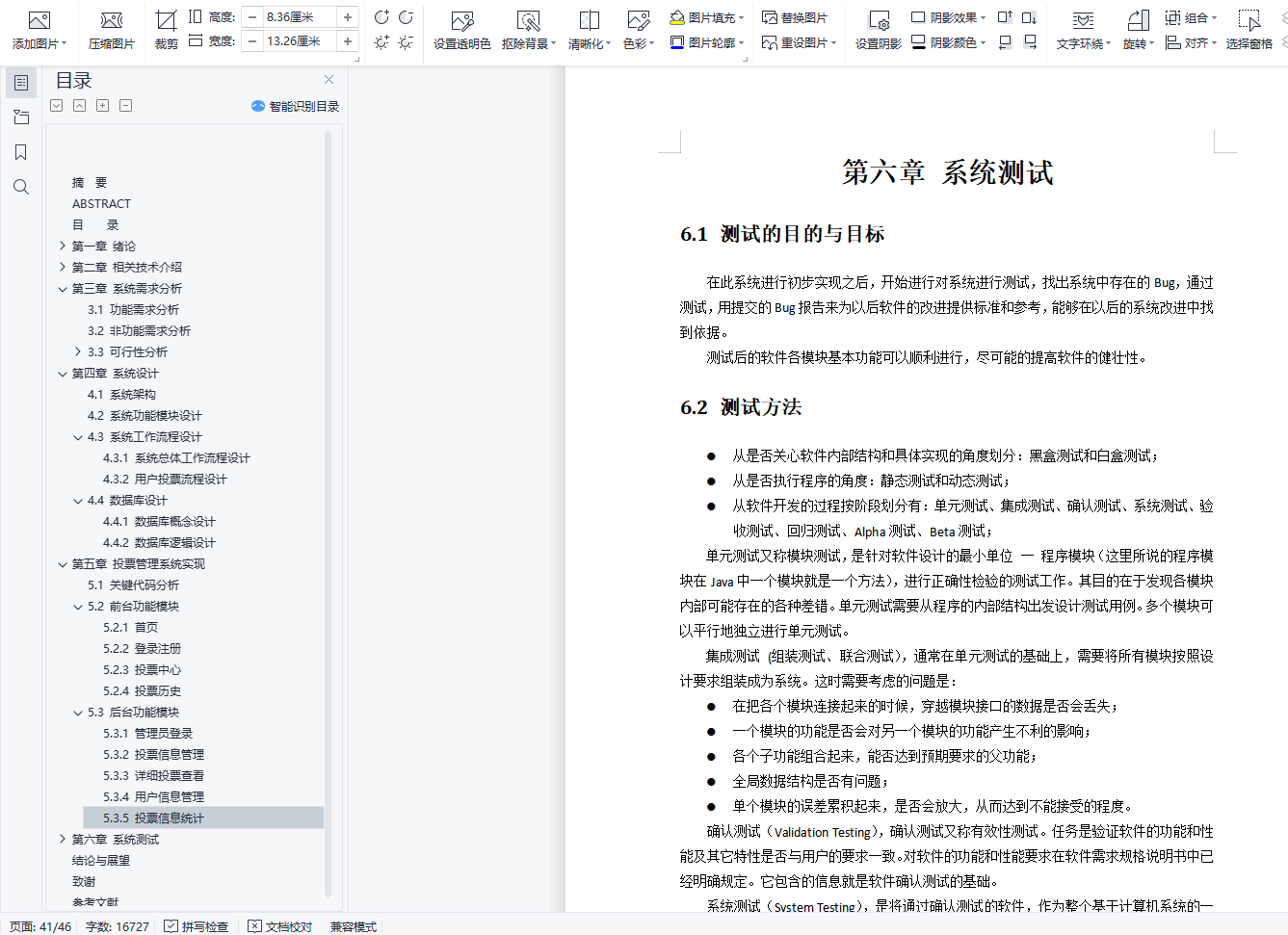The width and height of the screenshot is (1288, 935).
Task: Go to 结论与展望 in outline
Action: click(100, 860)
